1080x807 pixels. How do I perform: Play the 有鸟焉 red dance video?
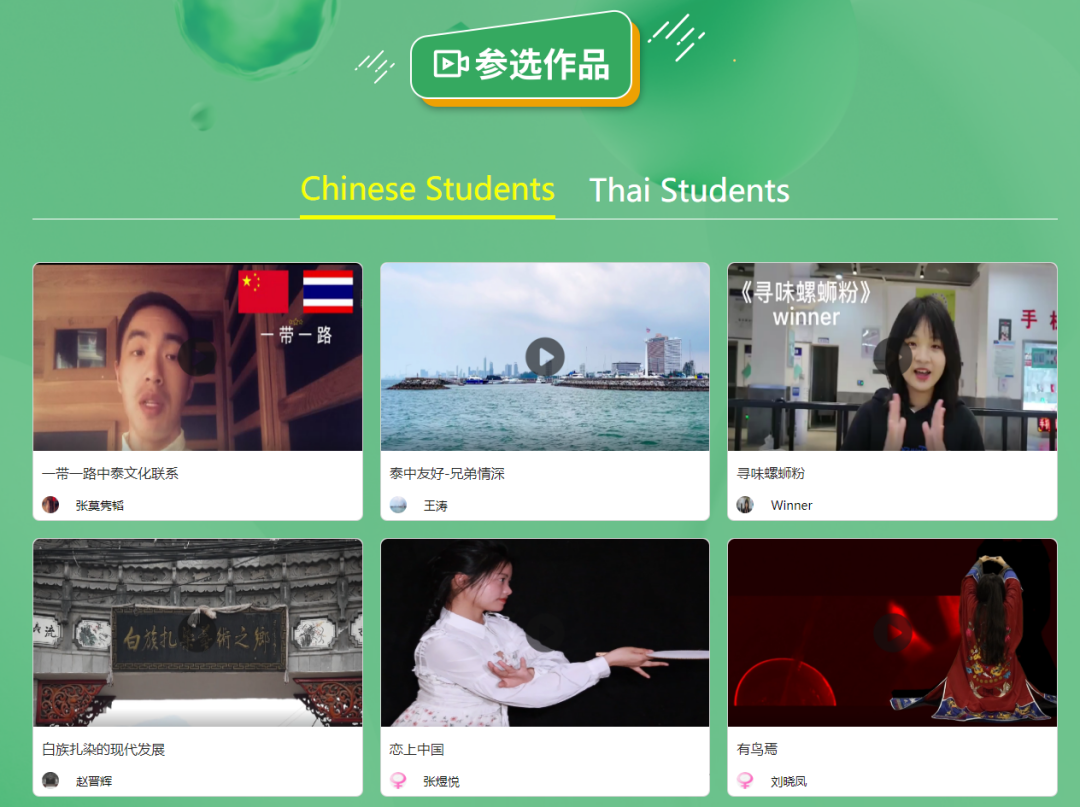pyautogui.click(x=893, y=632)
